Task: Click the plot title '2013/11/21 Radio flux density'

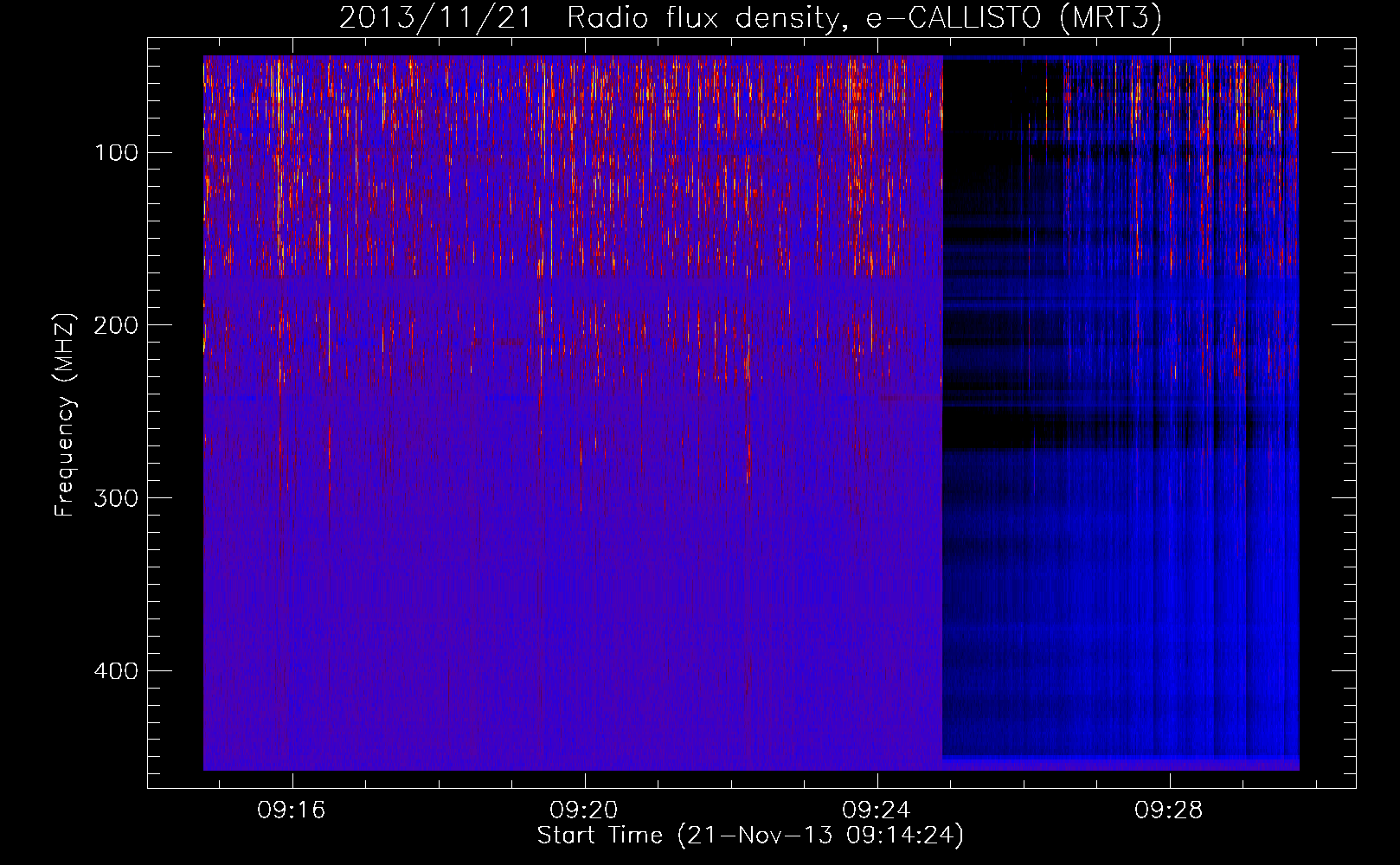Action: coord(750,18)
